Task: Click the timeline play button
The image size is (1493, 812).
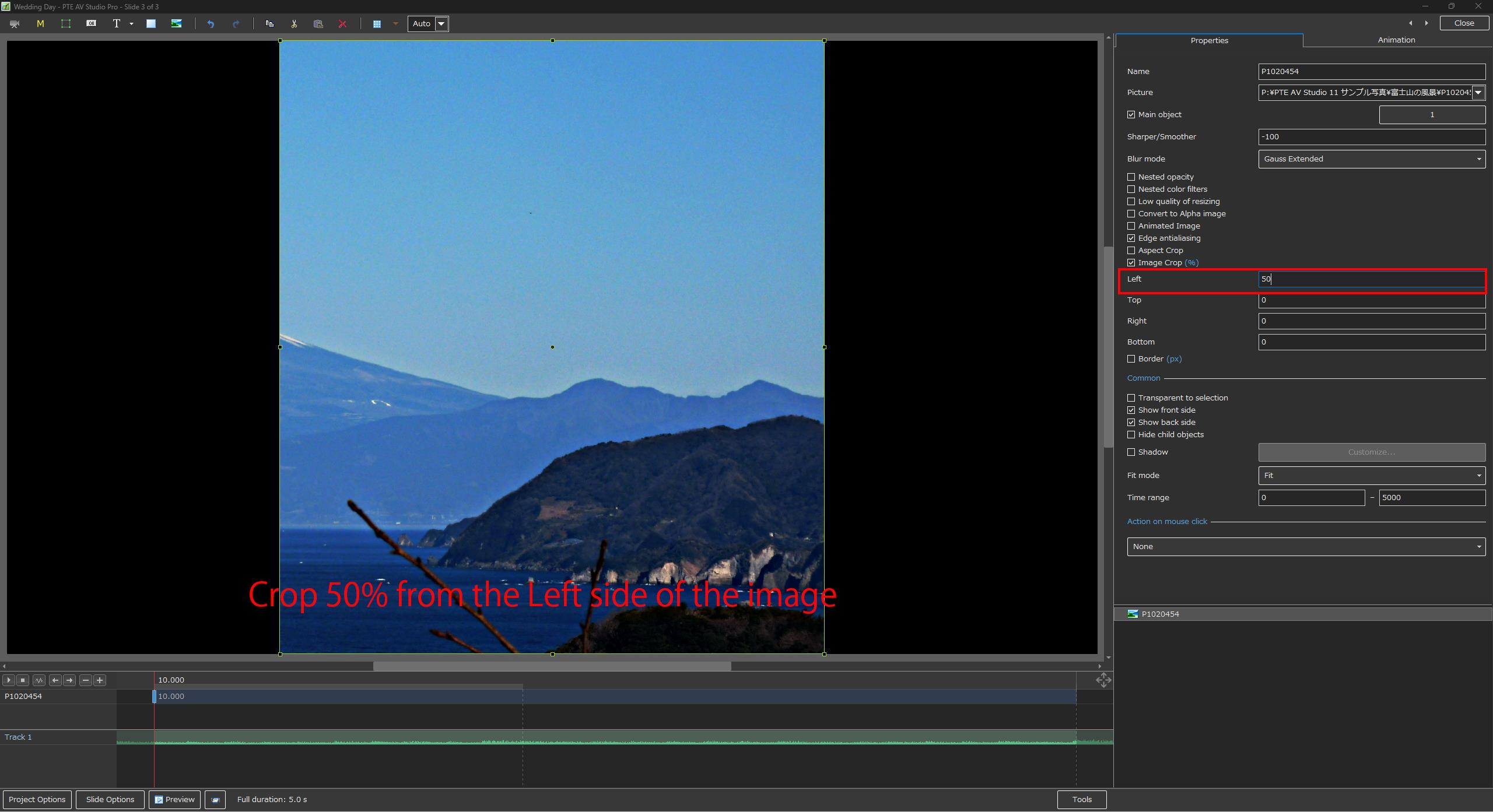Action: pyautogui.click(x=9, y=680)
